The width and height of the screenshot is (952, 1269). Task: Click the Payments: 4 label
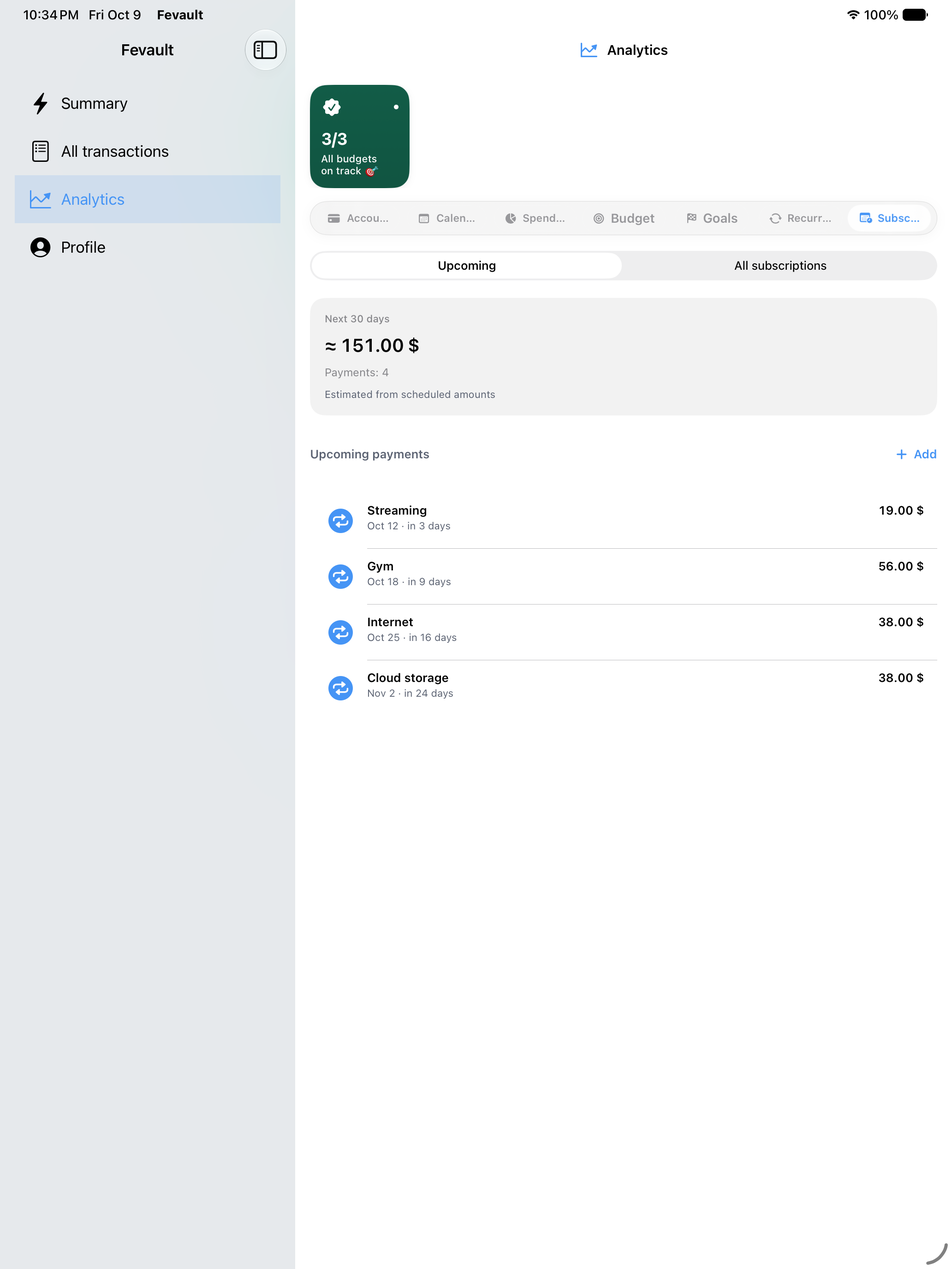(357, 373)
